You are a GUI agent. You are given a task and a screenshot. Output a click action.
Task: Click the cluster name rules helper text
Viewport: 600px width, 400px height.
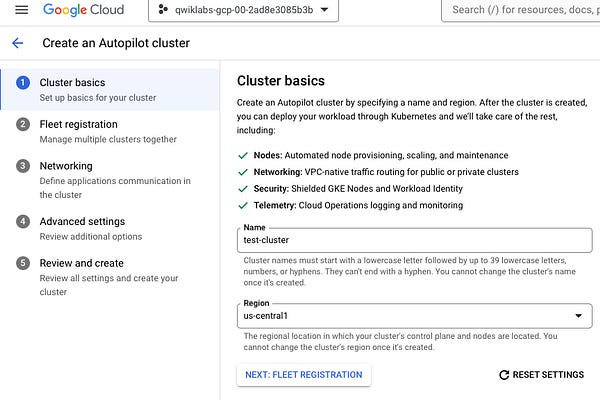point(409,271)
